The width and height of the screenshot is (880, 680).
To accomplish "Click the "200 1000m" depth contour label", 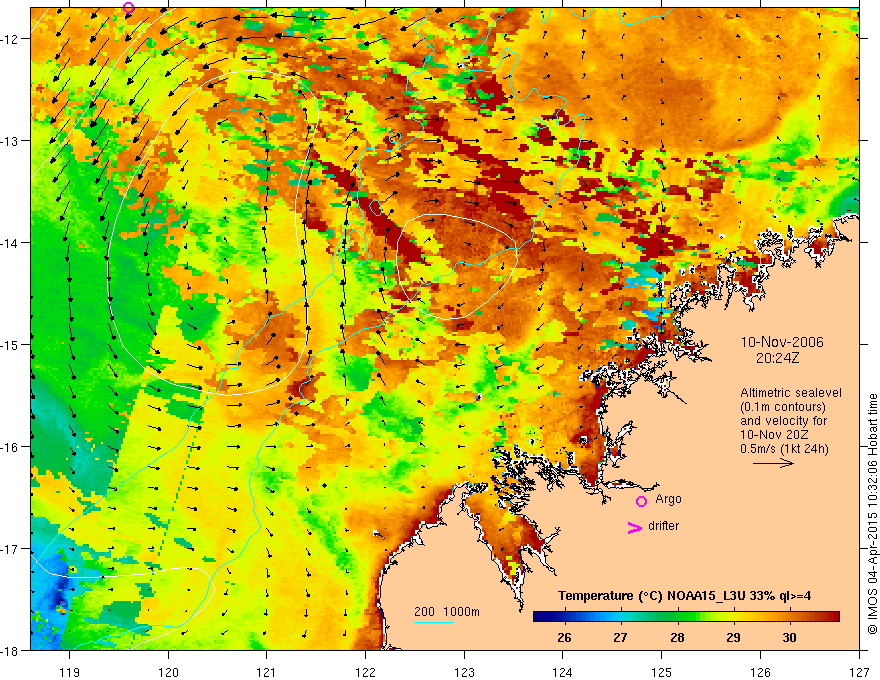I will [447, 612].
